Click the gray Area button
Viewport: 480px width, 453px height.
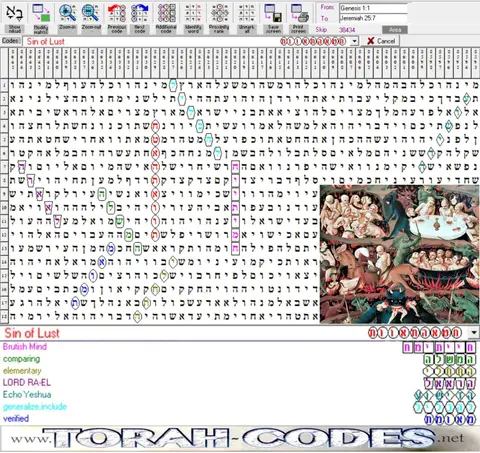click(x=395, y=30)
